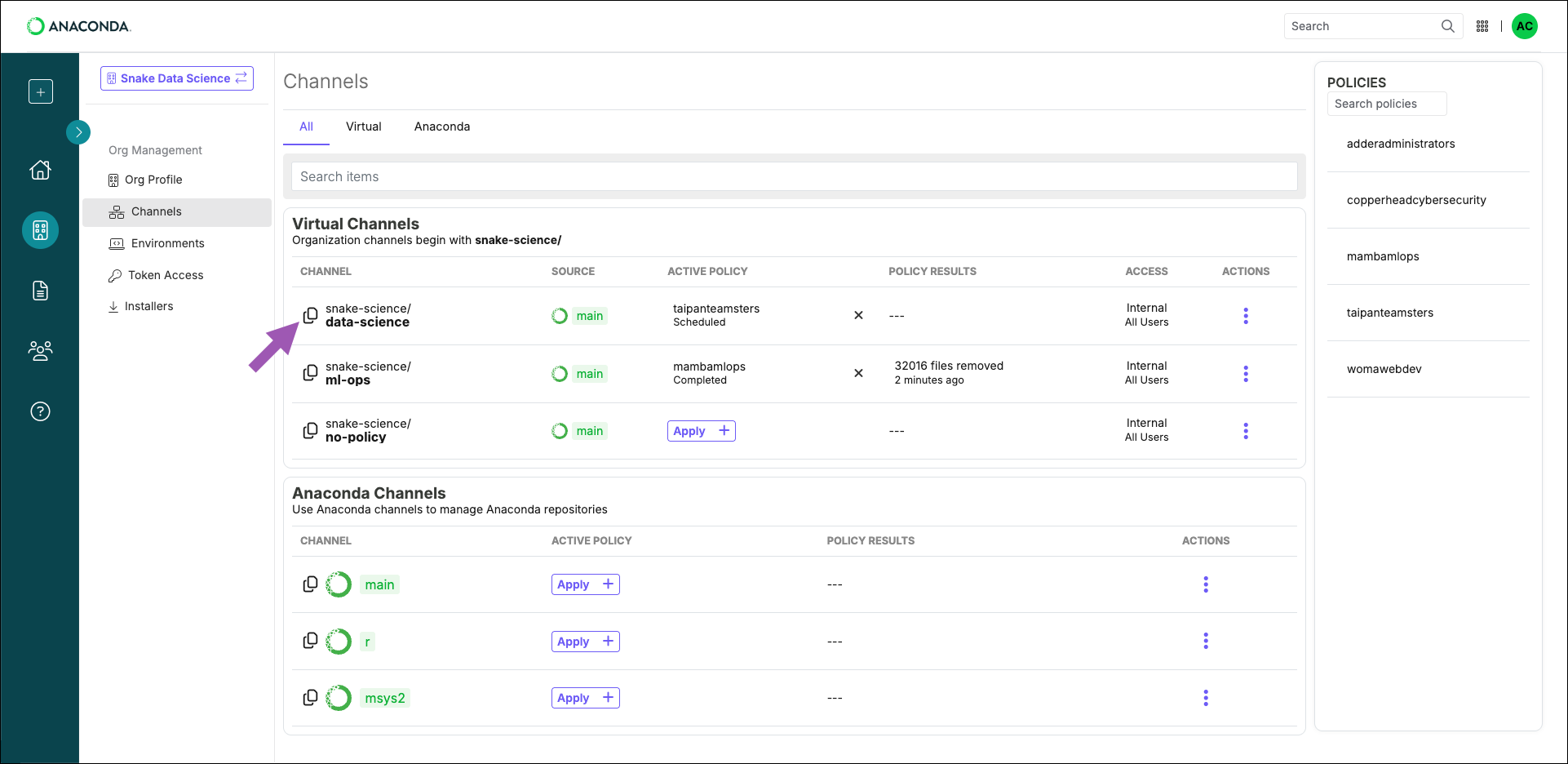The height and width of the screenshot is (764, 1568).
Task: Open Environments in the Org Management menu
Action: (157, 243)
